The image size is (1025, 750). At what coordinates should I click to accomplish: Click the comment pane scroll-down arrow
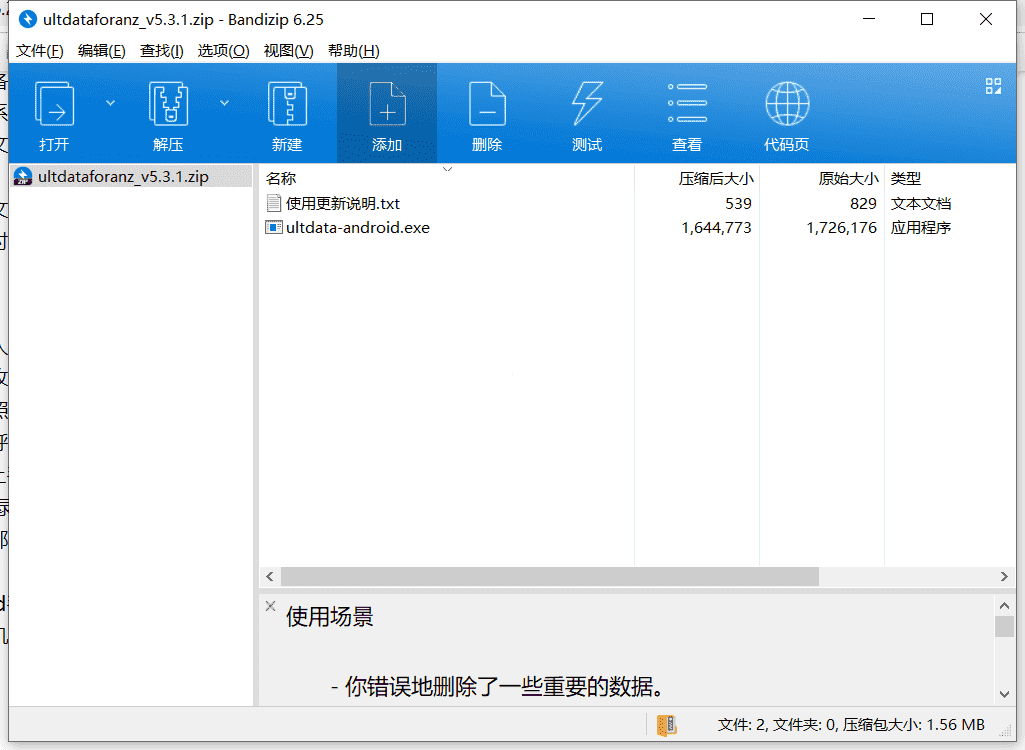pyautogui.click(x=1005, y=694)
